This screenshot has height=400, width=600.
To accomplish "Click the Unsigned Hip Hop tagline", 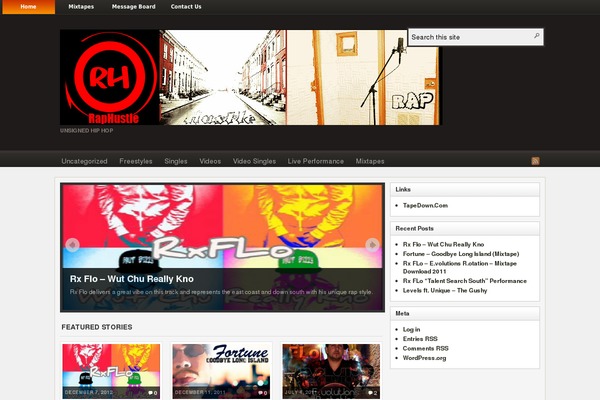I will coord(86,131).
